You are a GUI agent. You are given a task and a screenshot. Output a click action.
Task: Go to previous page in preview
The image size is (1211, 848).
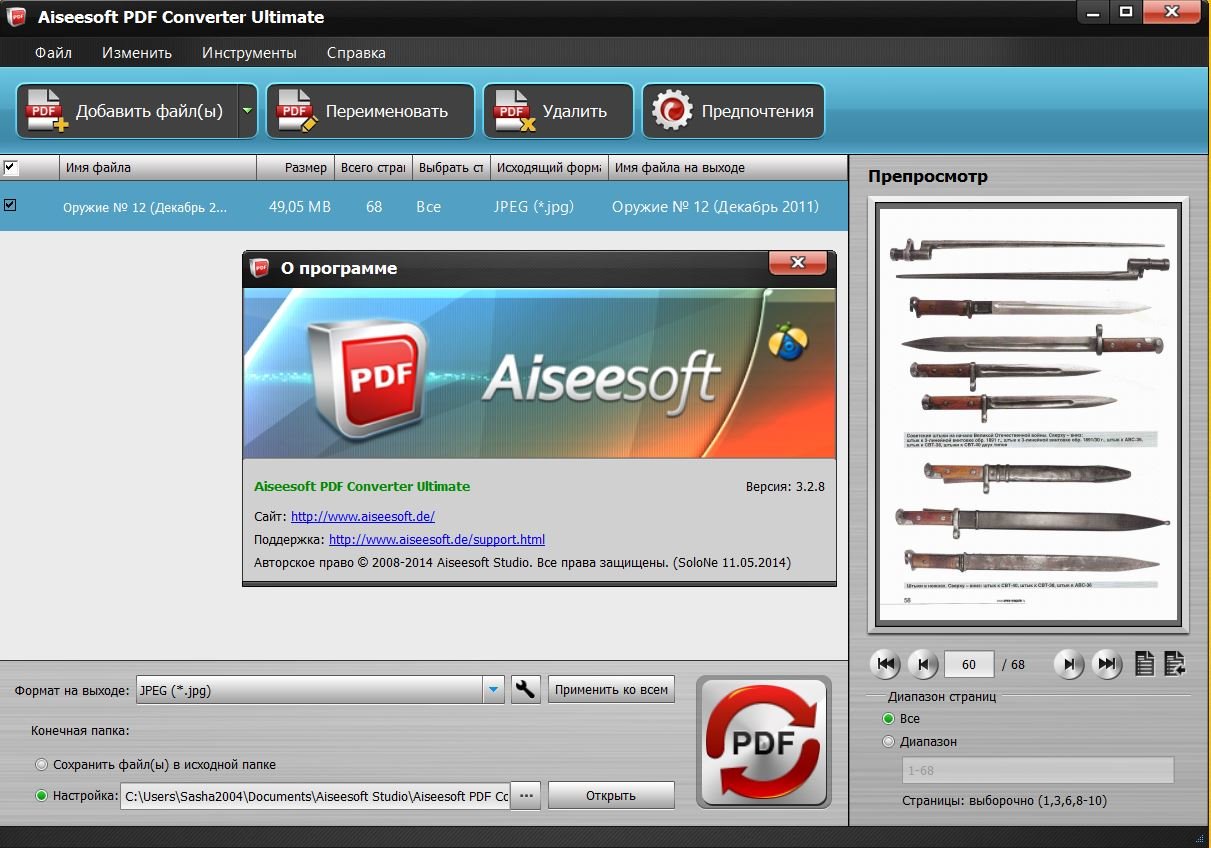pyautogui.click(x=923, y=664)
